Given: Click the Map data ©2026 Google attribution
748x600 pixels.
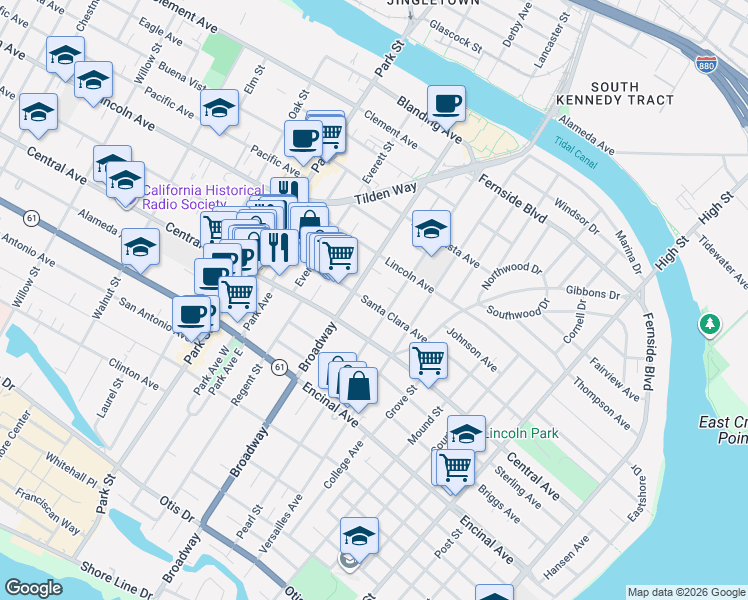Looking at the screenshot, I should (x=687, y=592).
